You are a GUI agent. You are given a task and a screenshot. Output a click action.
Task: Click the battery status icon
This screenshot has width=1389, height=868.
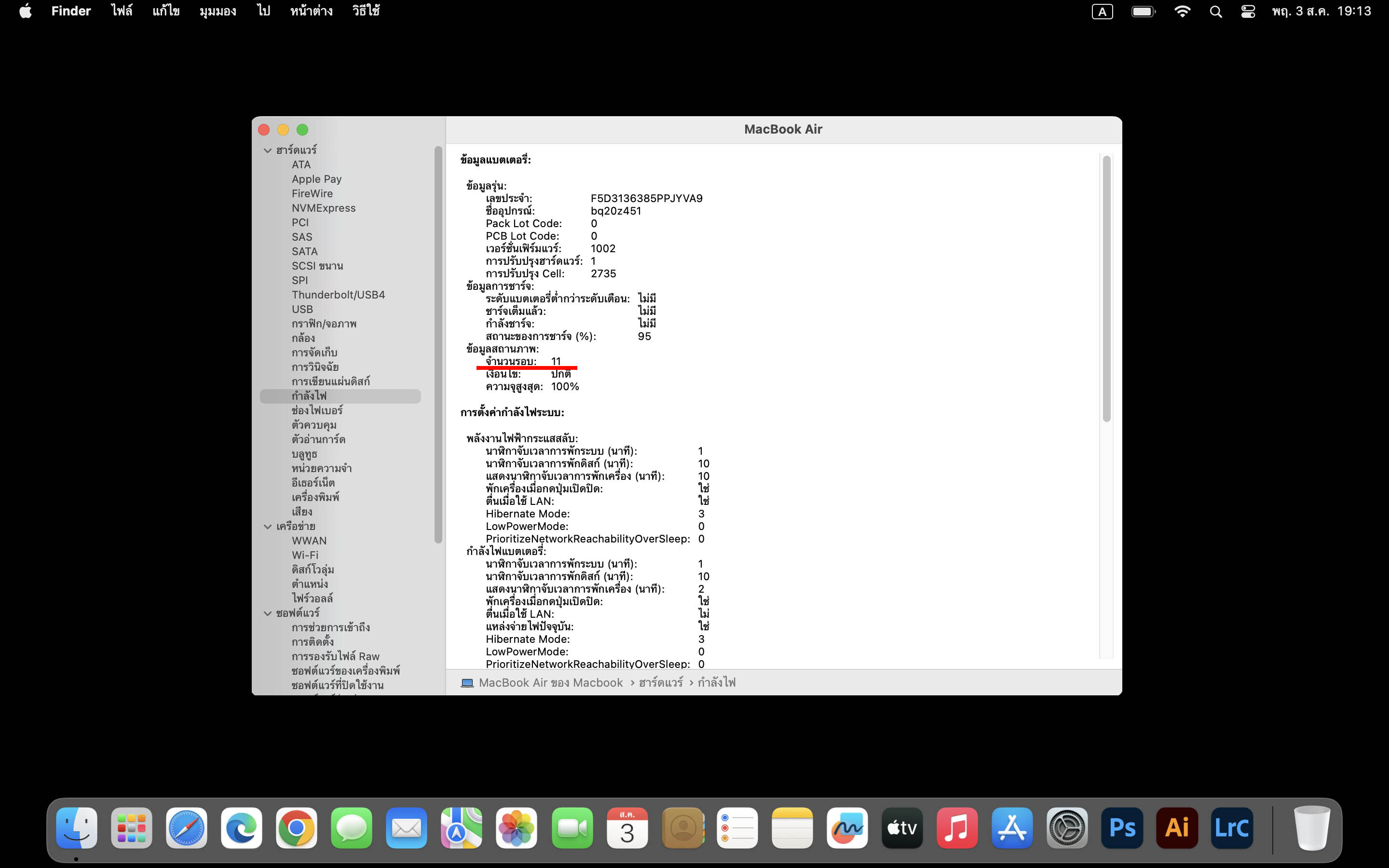pyautogui.click(x=1144, y=12)
